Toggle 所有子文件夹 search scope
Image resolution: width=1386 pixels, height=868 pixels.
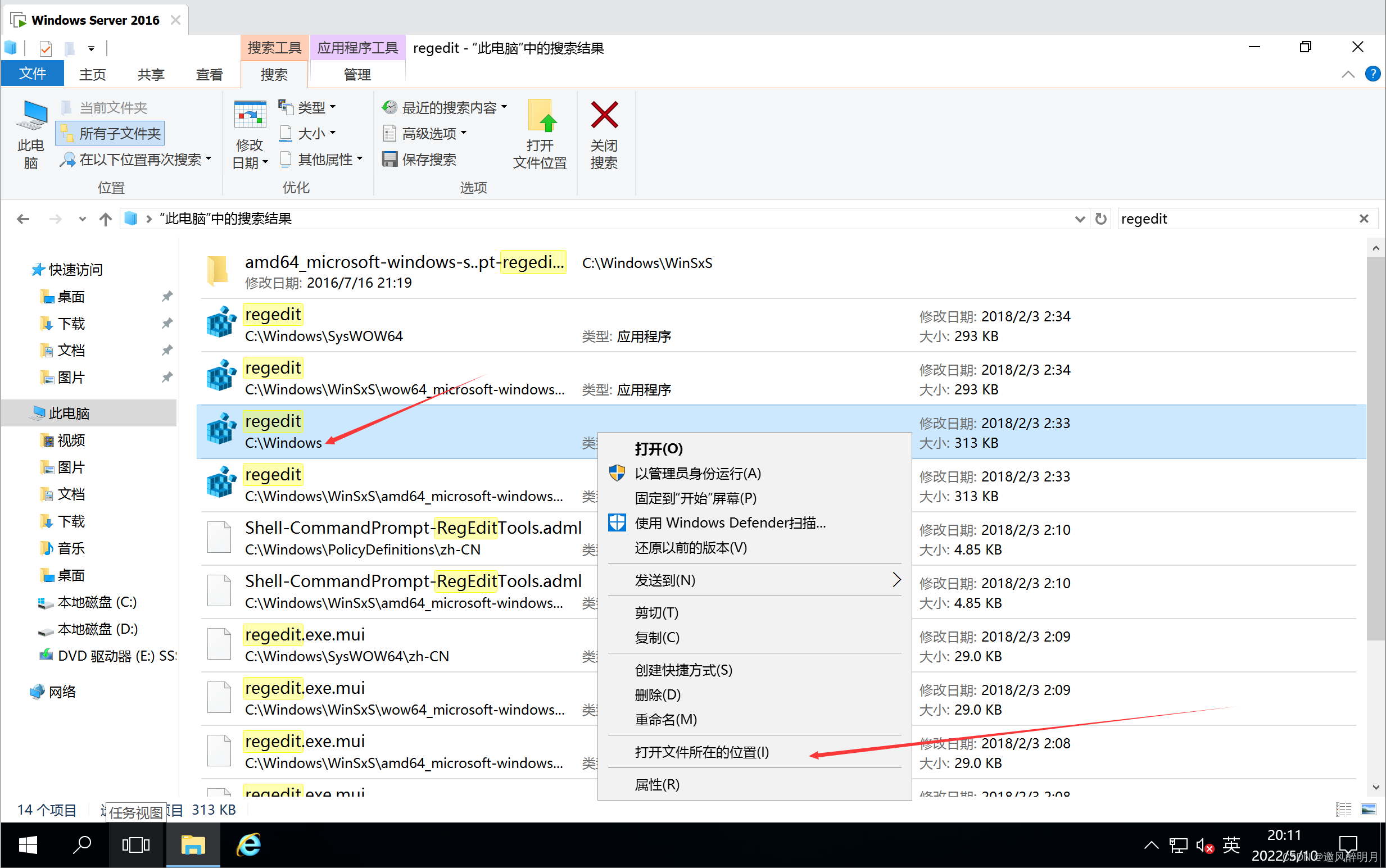111,133
